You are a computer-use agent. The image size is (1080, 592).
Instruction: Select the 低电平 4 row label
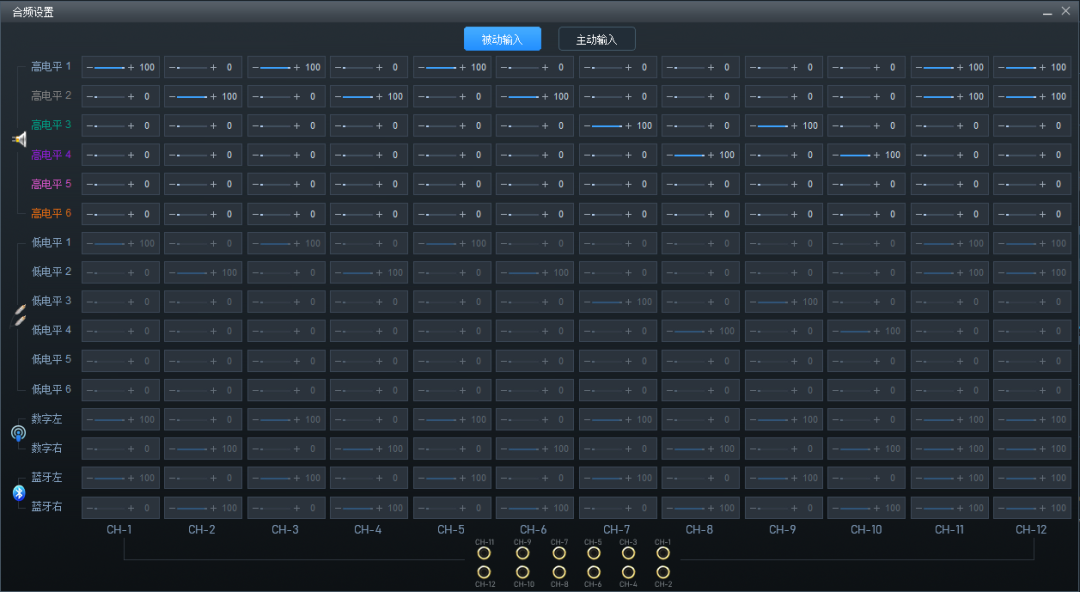[51, 330]
